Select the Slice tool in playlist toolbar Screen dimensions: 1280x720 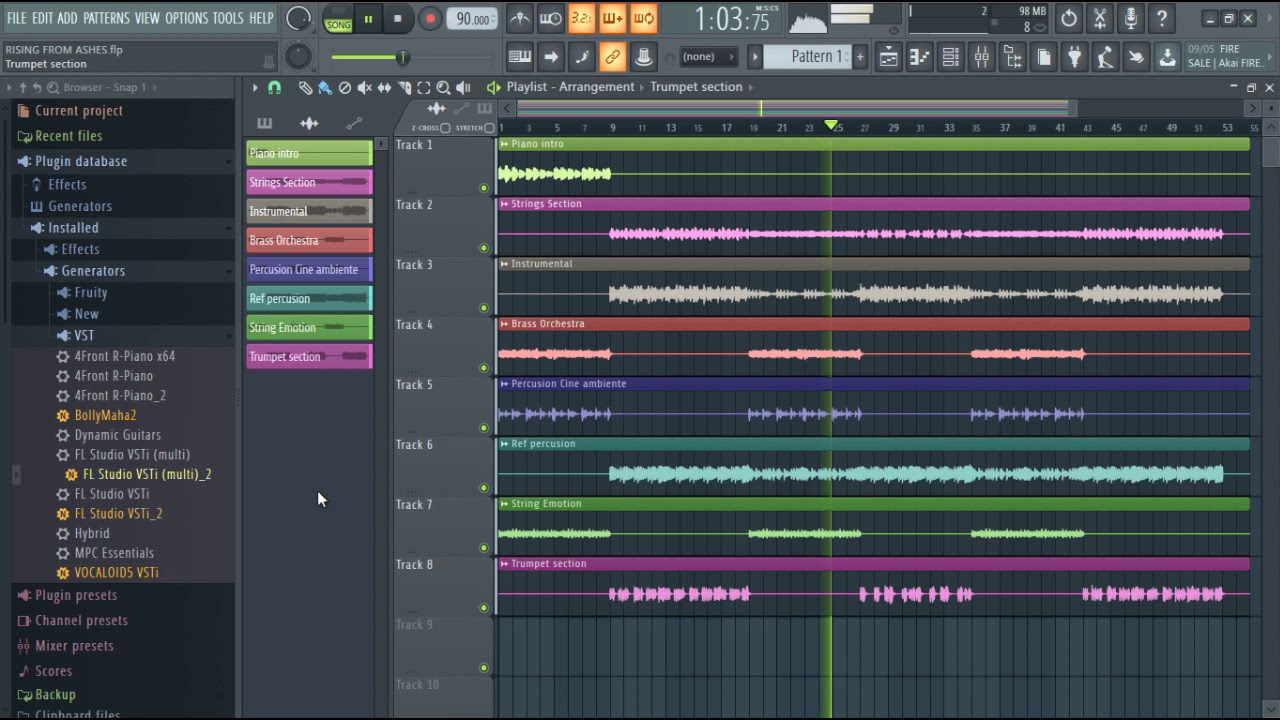[x=404, y=88]
